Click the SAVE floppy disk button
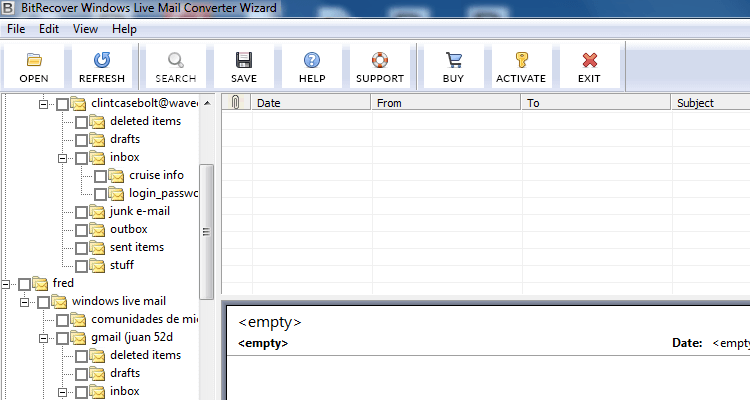 pos(244,67)
